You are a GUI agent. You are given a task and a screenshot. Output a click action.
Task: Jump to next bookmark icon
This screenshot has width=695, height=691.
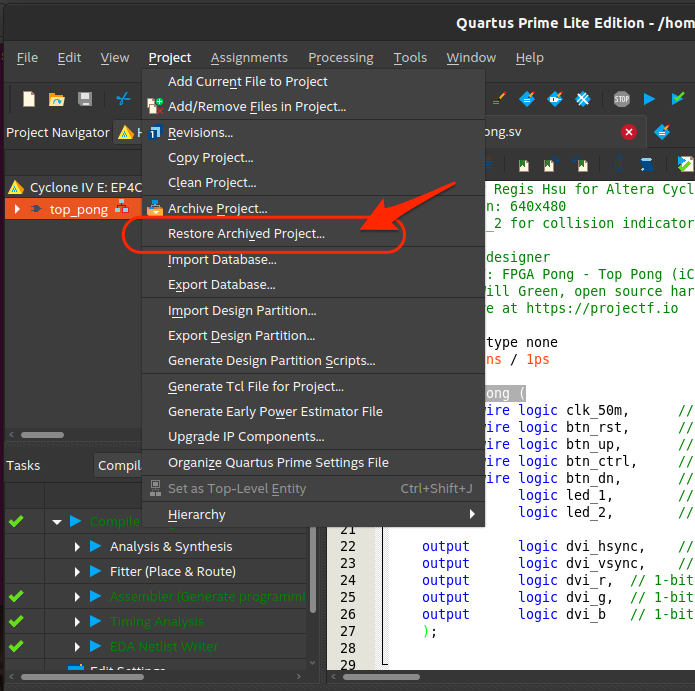tap(551, 165)
